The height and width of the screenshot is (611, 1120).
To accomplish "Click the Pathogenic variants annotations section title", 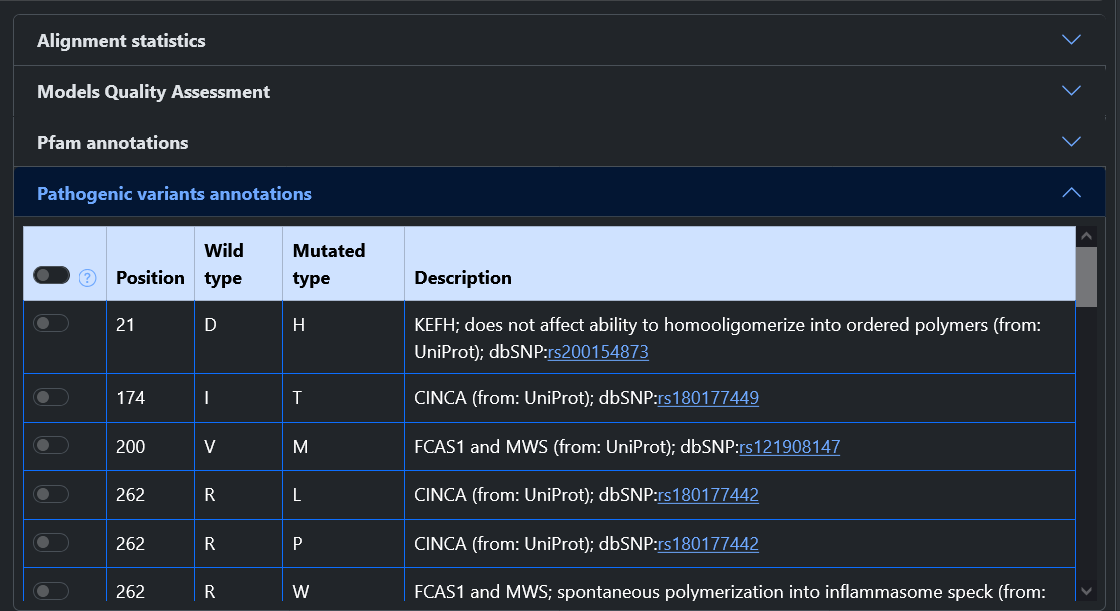I will pos(174,194).
